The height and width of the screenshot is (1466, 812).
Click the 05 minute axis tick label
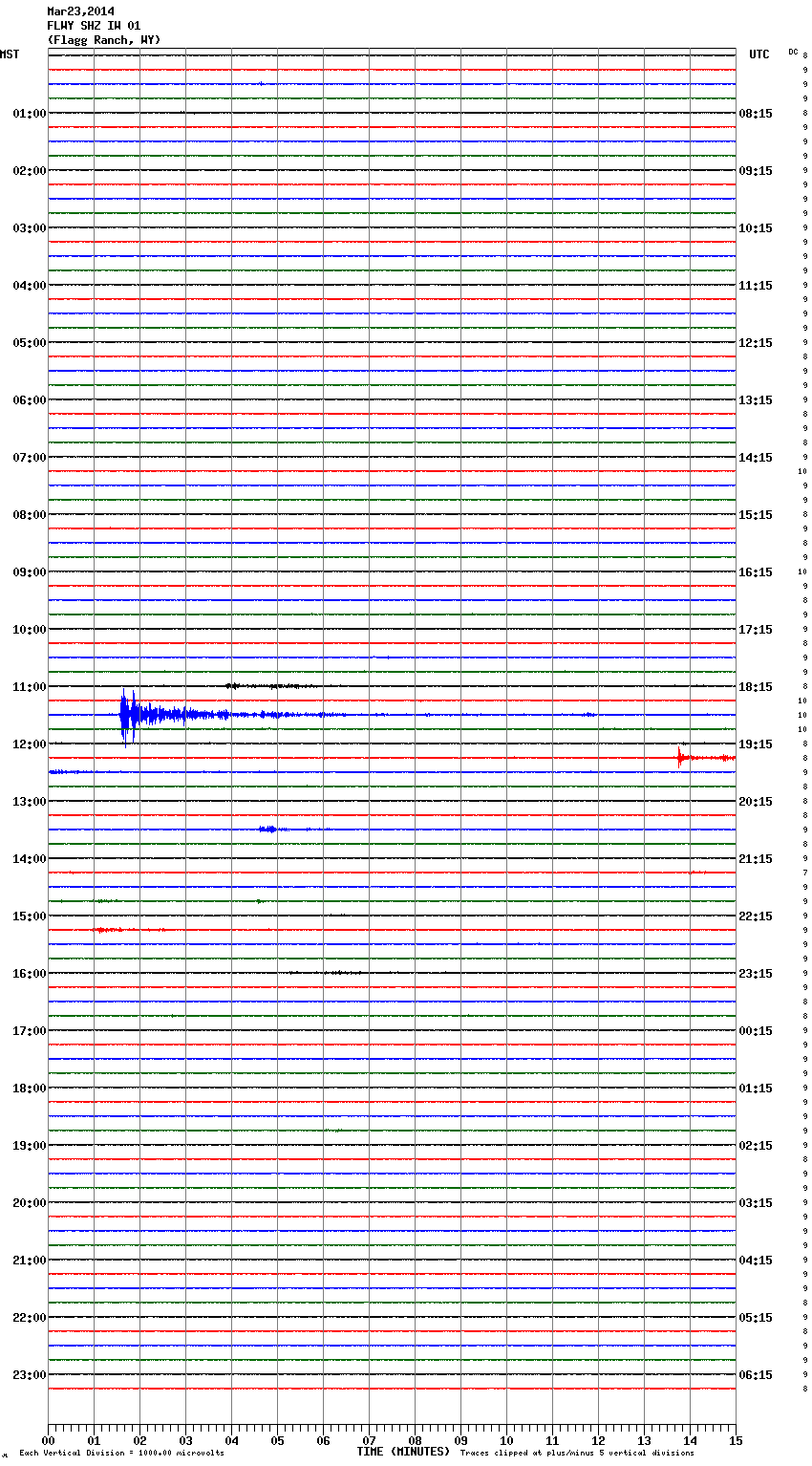point(277,1440)
